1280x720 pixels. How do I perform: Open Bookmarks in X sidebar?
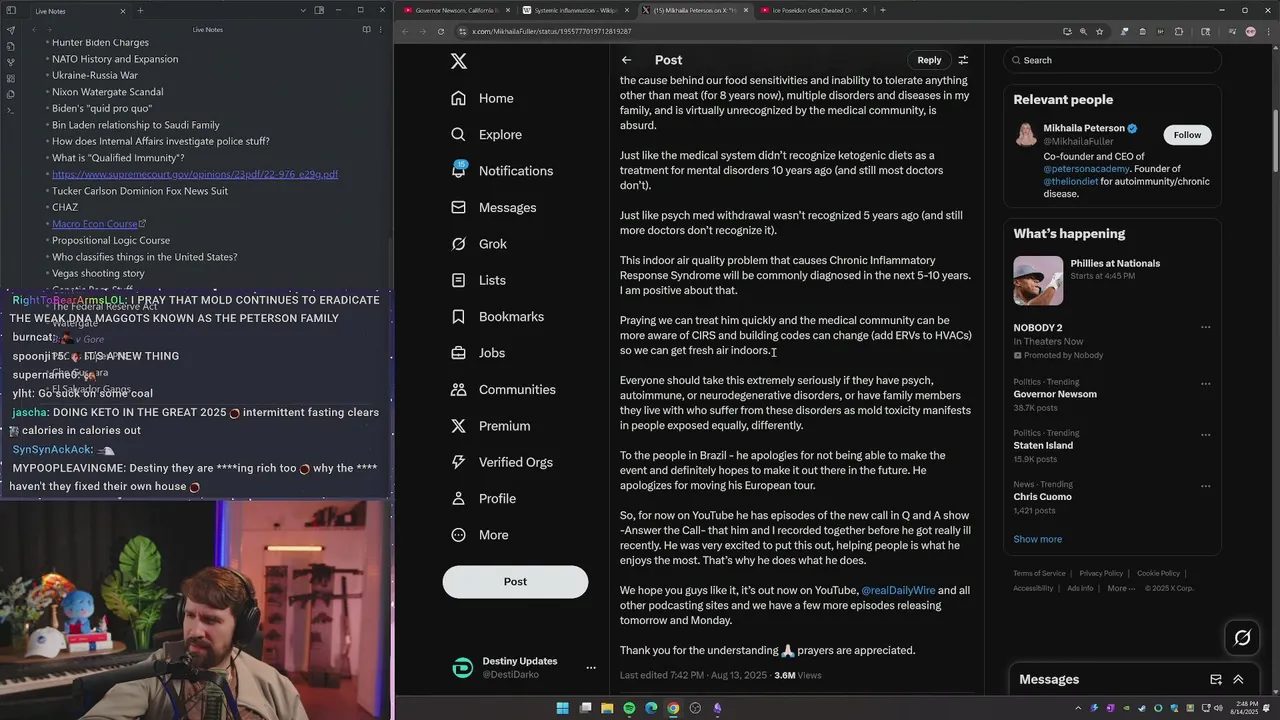pyautogui.click(x=497, y=317)
